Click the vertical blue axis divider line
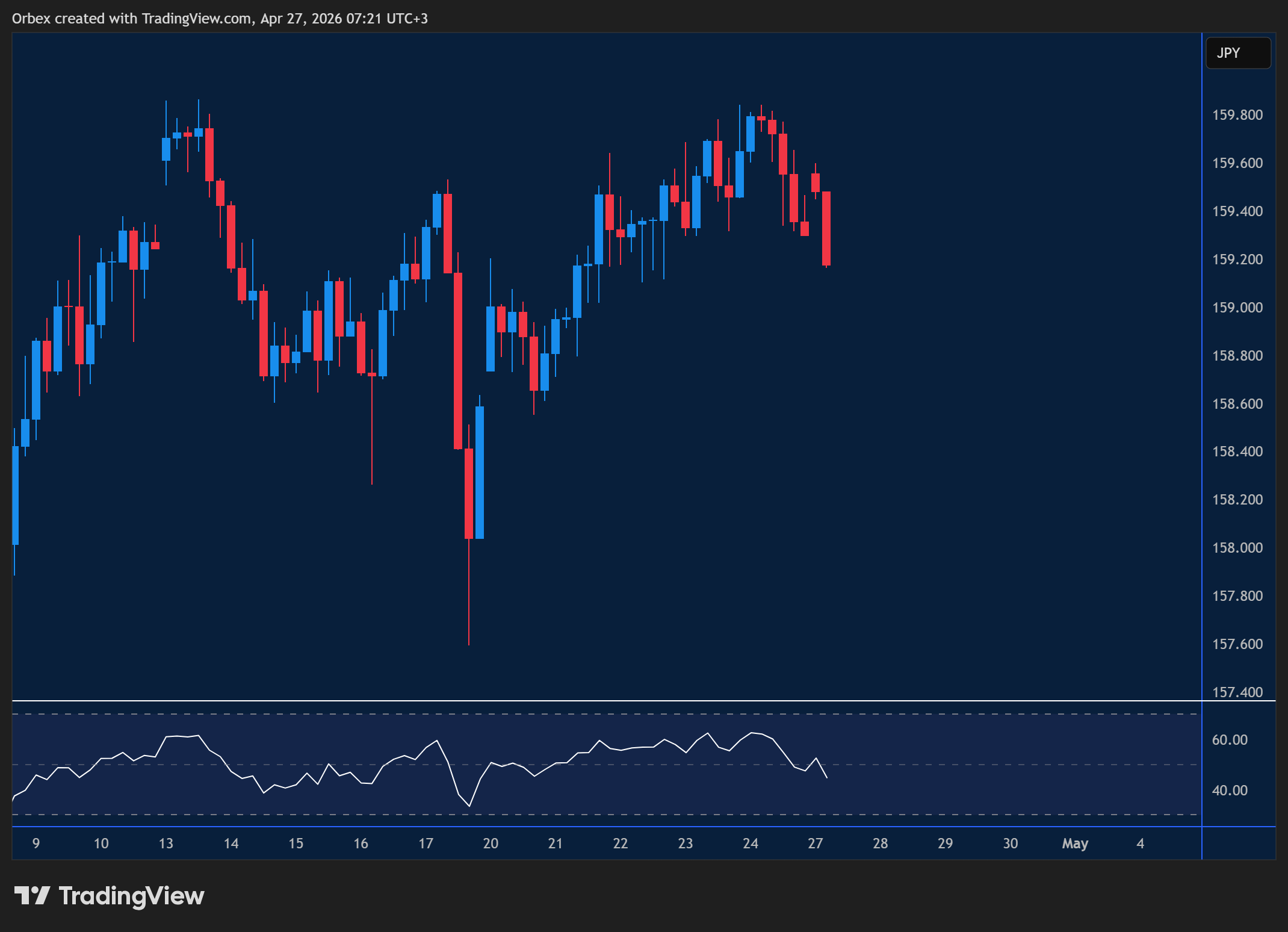The height and width of the screenshot is (932, 1288). [1201, 421]
